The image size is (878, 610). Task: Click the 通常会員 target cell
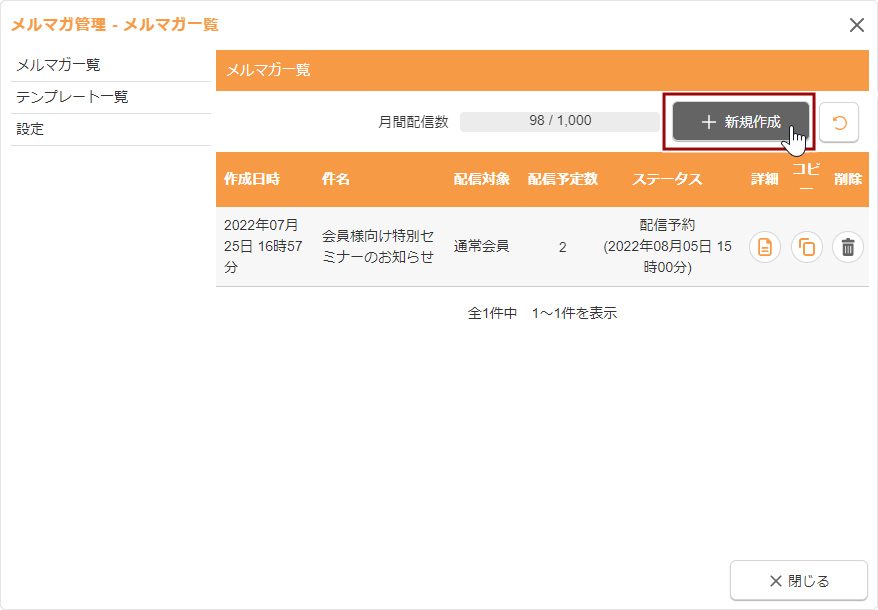point(481,246)
